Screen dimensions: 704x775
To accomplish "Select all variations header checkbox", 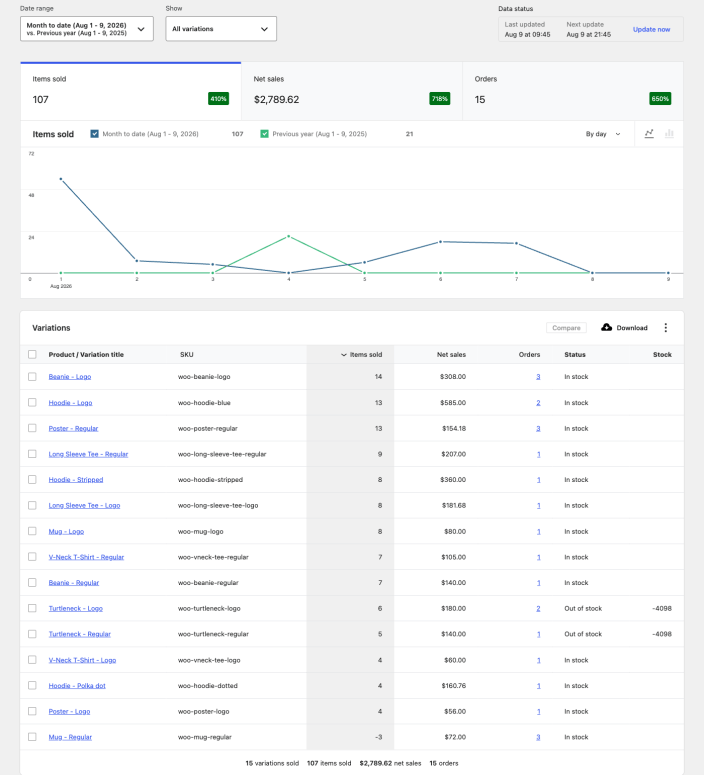I will coord(32,354).
